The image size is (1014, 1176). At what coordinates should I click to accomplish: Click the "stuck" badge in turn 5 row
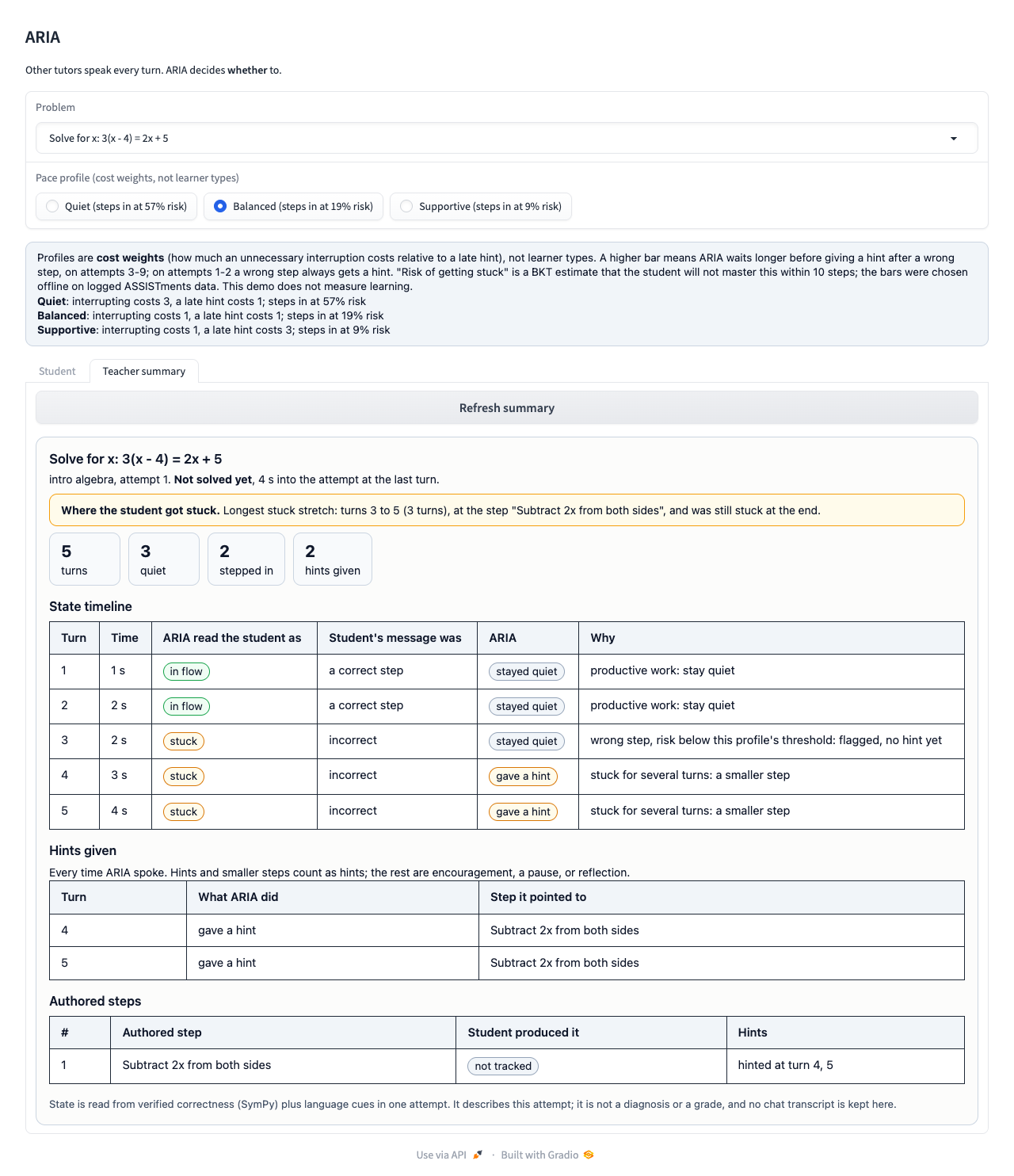point(184,812)
